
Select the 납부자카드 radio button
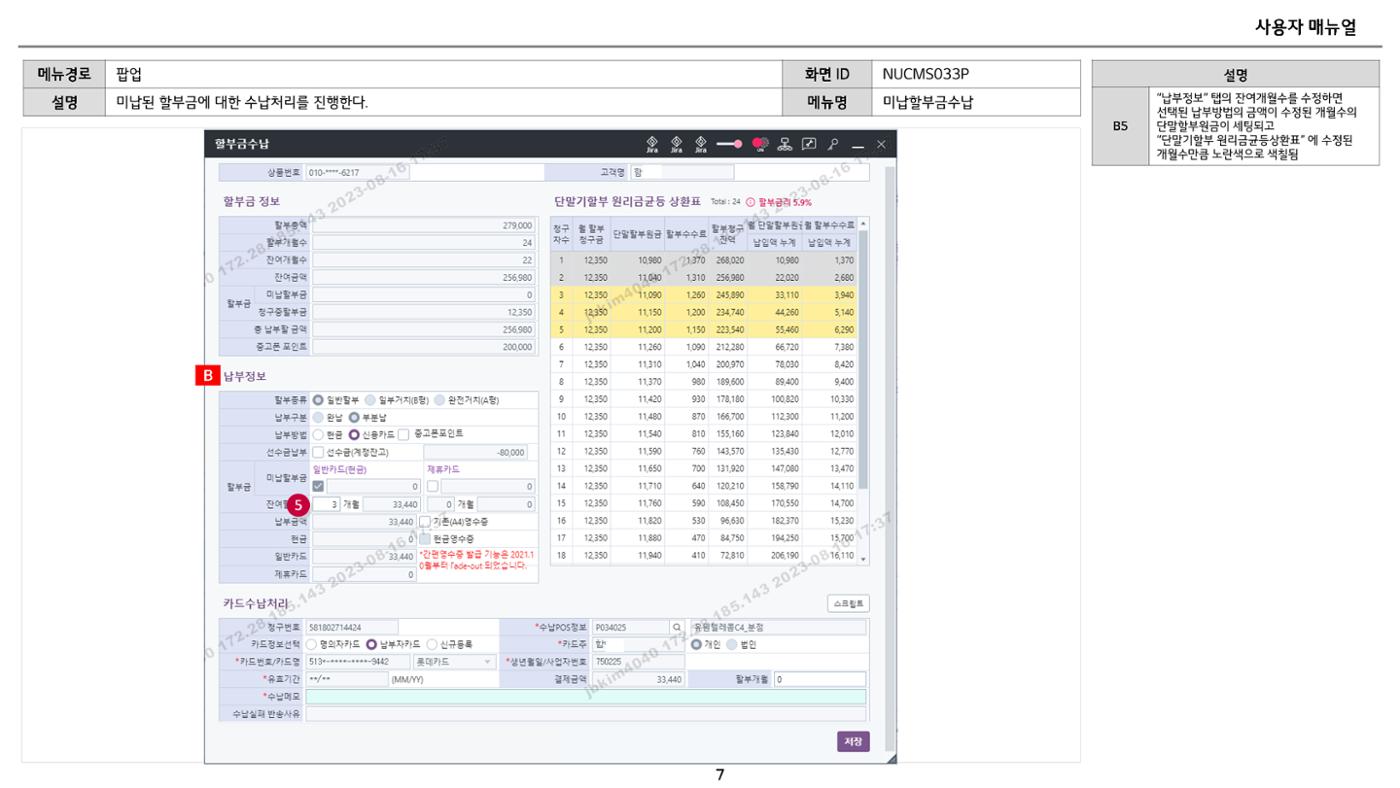pyautogui.click(x=371, y=644)
